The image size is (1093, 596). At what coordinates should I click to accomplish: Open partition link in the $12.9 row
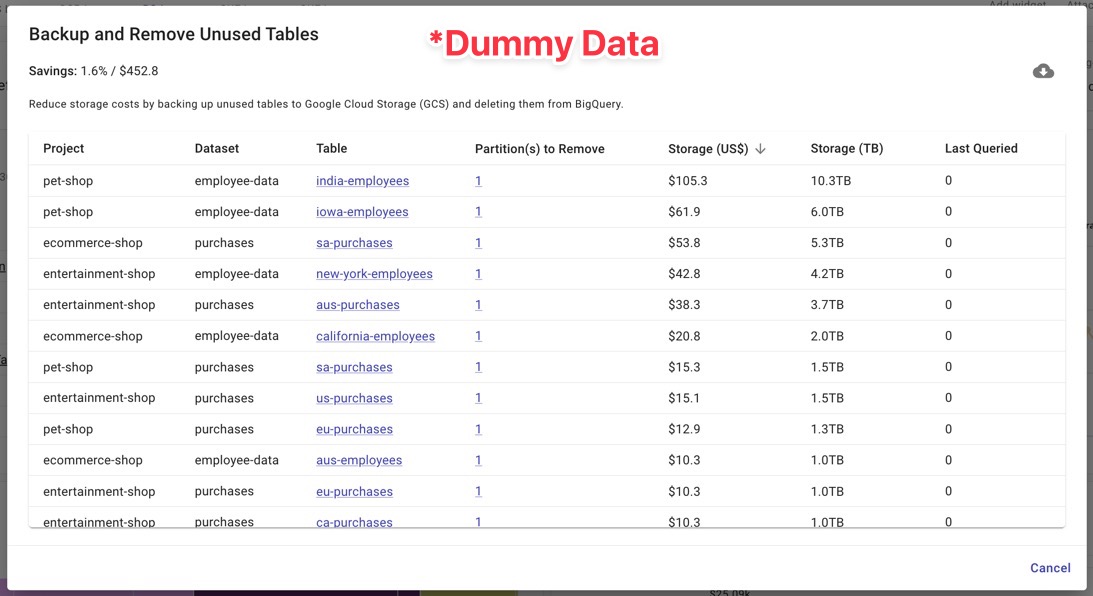point(478,429)
